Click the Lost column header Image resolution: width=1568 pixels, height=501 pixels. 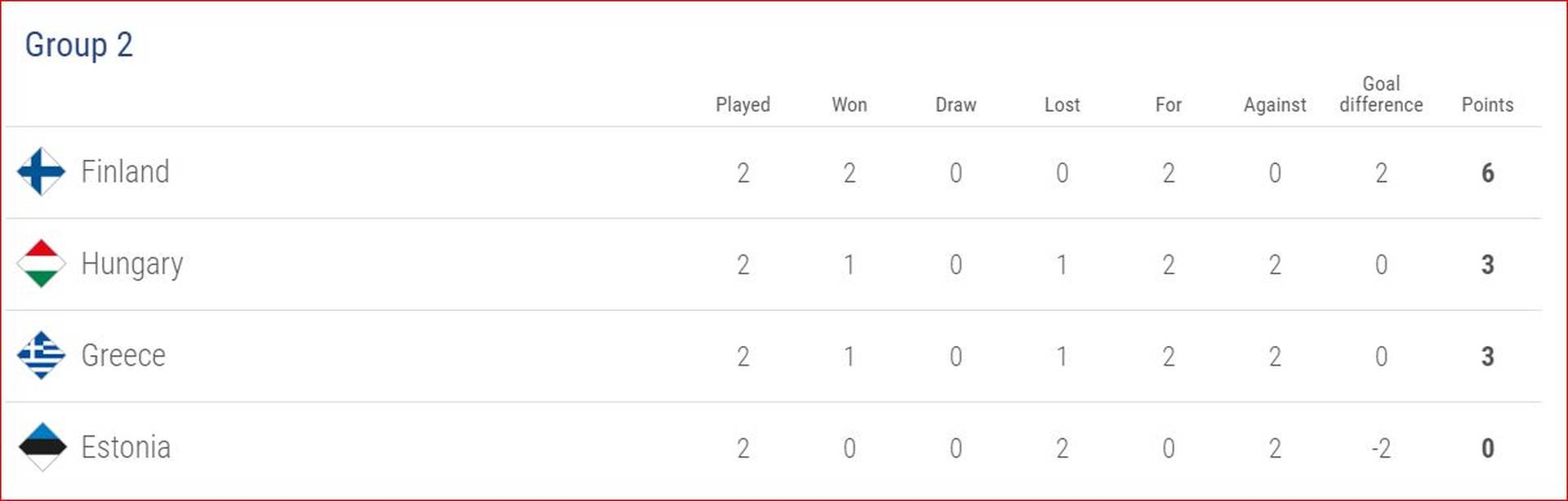coord(1062,104)
